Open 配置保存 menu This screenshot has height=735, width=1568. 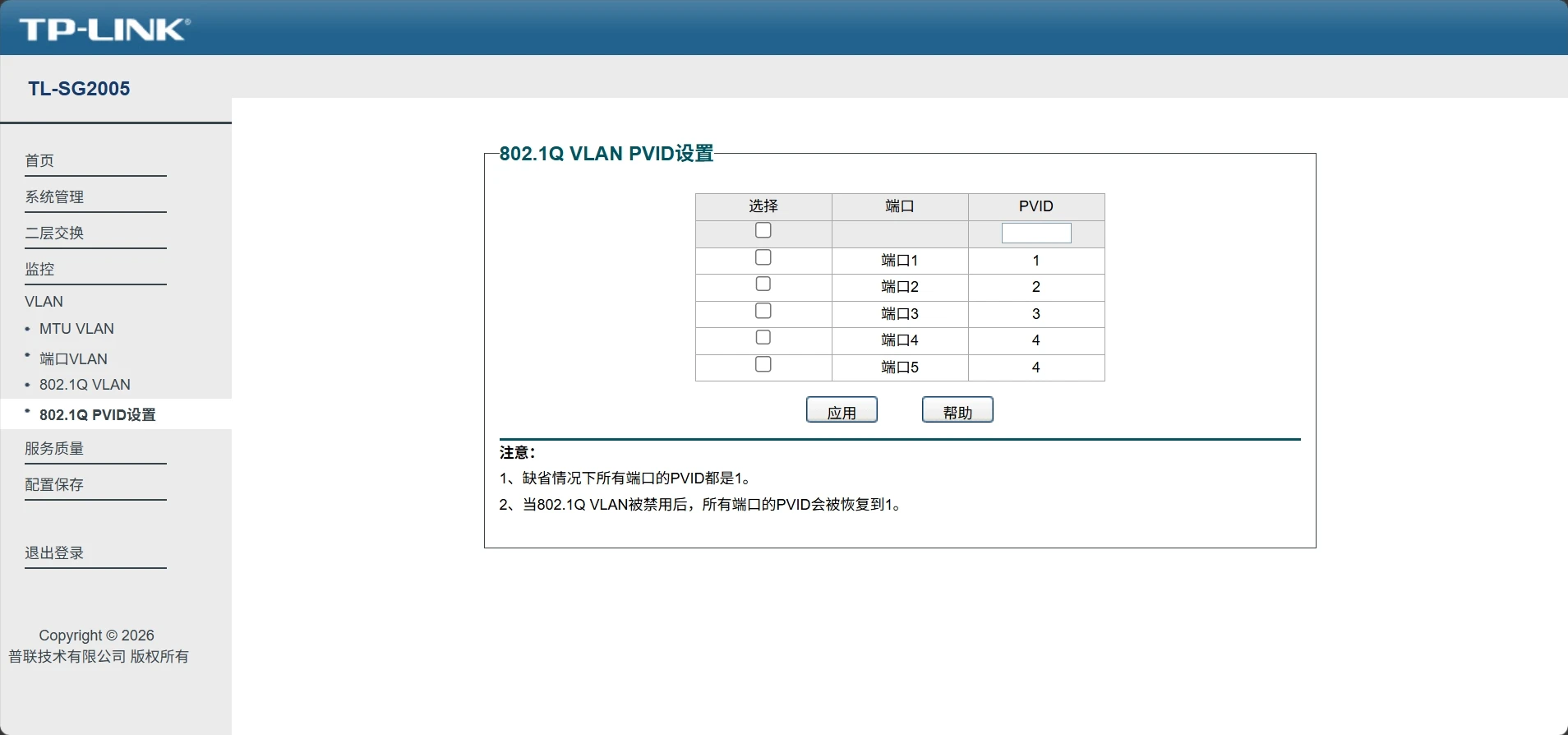pos(54,484)
